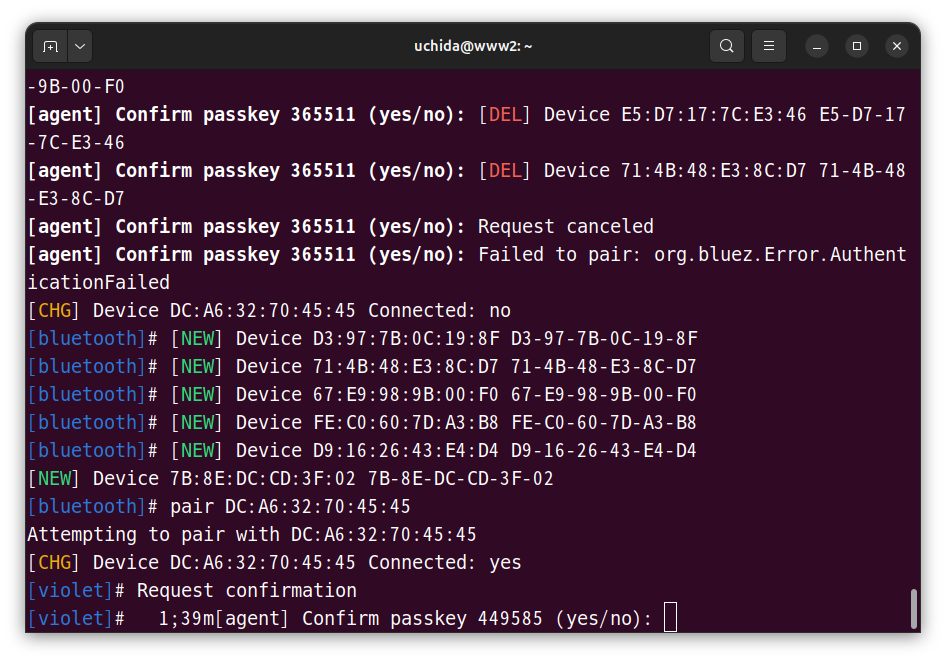Click 'Confirm passkey 449585' text

pyautogui.click(x=422, y=618)
